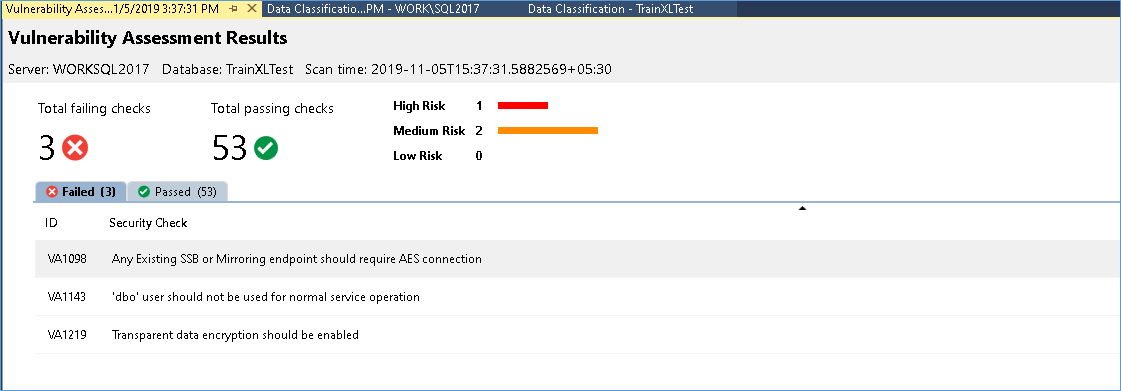Pin the Vulnerability Assessment tab with pushpin icon

point(234,9)
